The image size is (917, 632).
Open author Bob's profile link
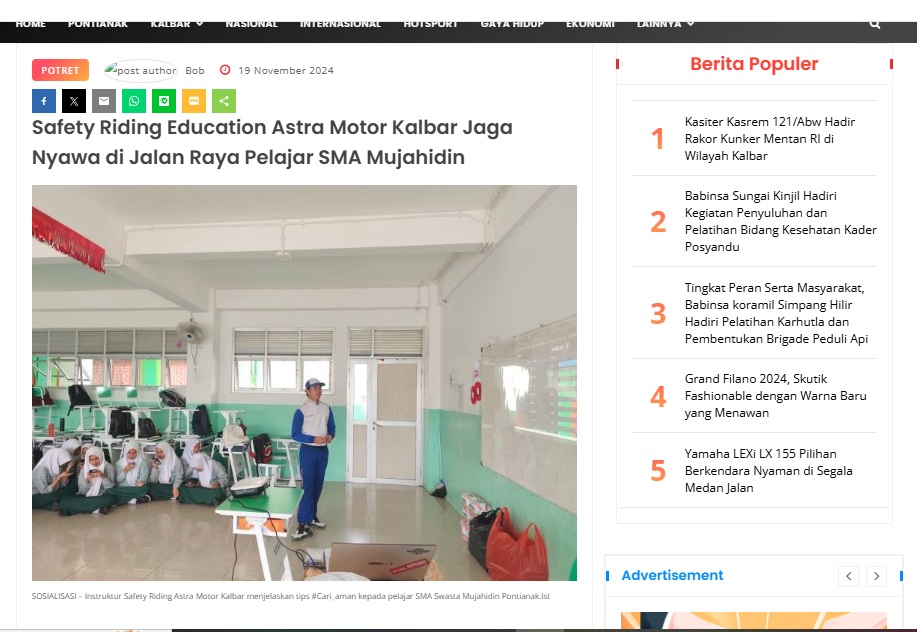click(195, 70)
